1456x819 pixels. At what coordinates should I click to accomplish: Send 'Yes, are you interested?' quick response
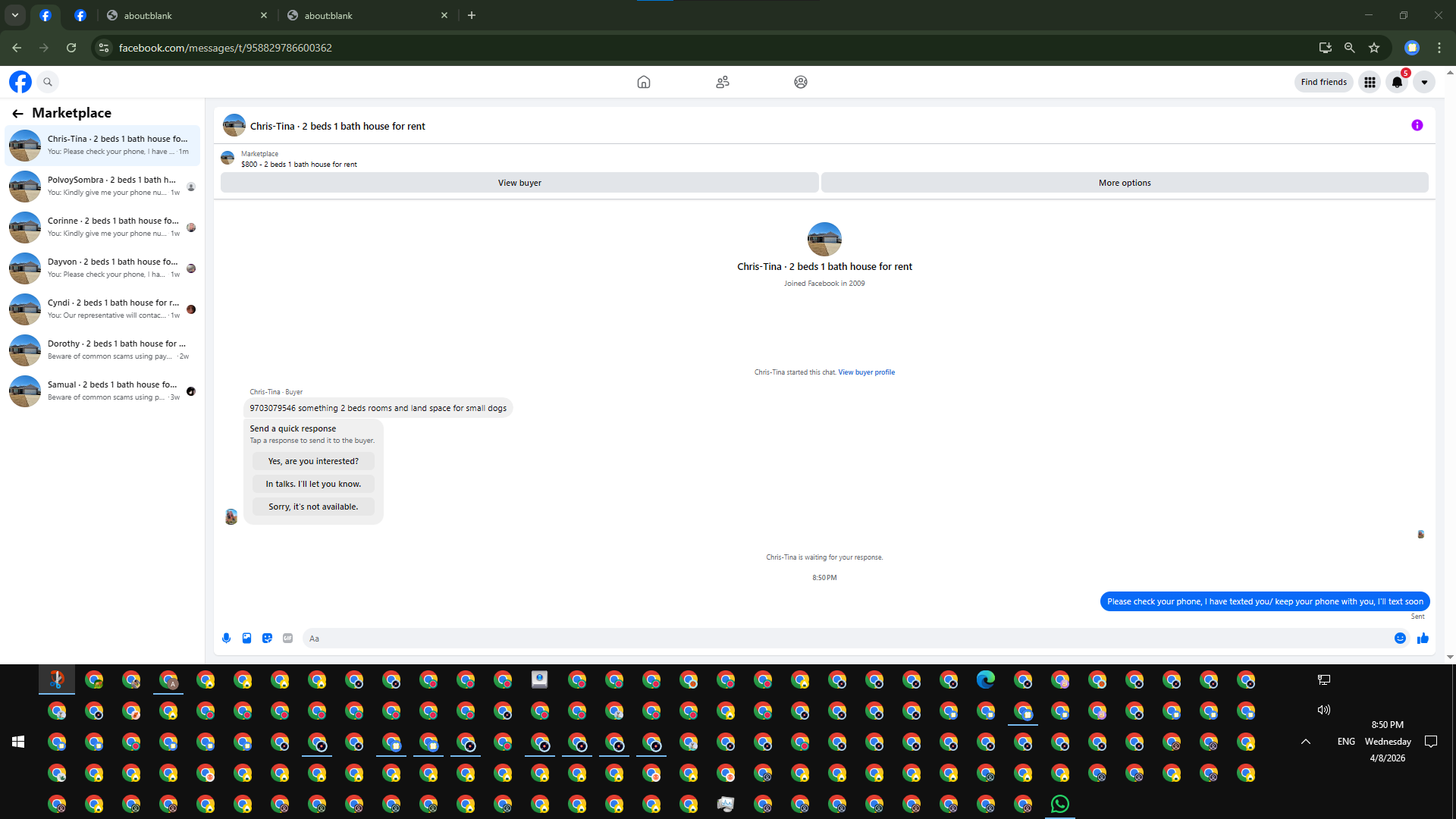[313, 461]
